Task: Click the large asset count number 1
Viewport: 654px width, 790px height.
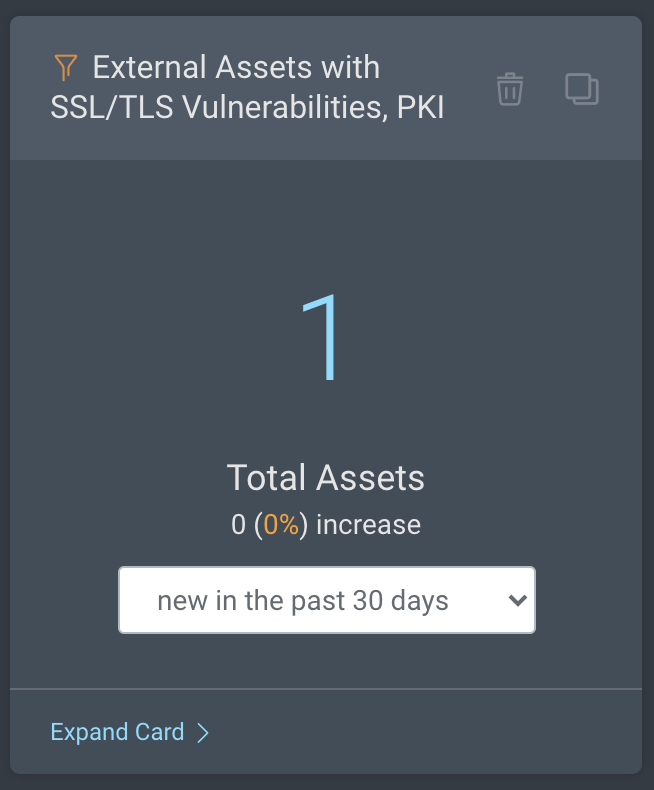Action: pos(325,337)
